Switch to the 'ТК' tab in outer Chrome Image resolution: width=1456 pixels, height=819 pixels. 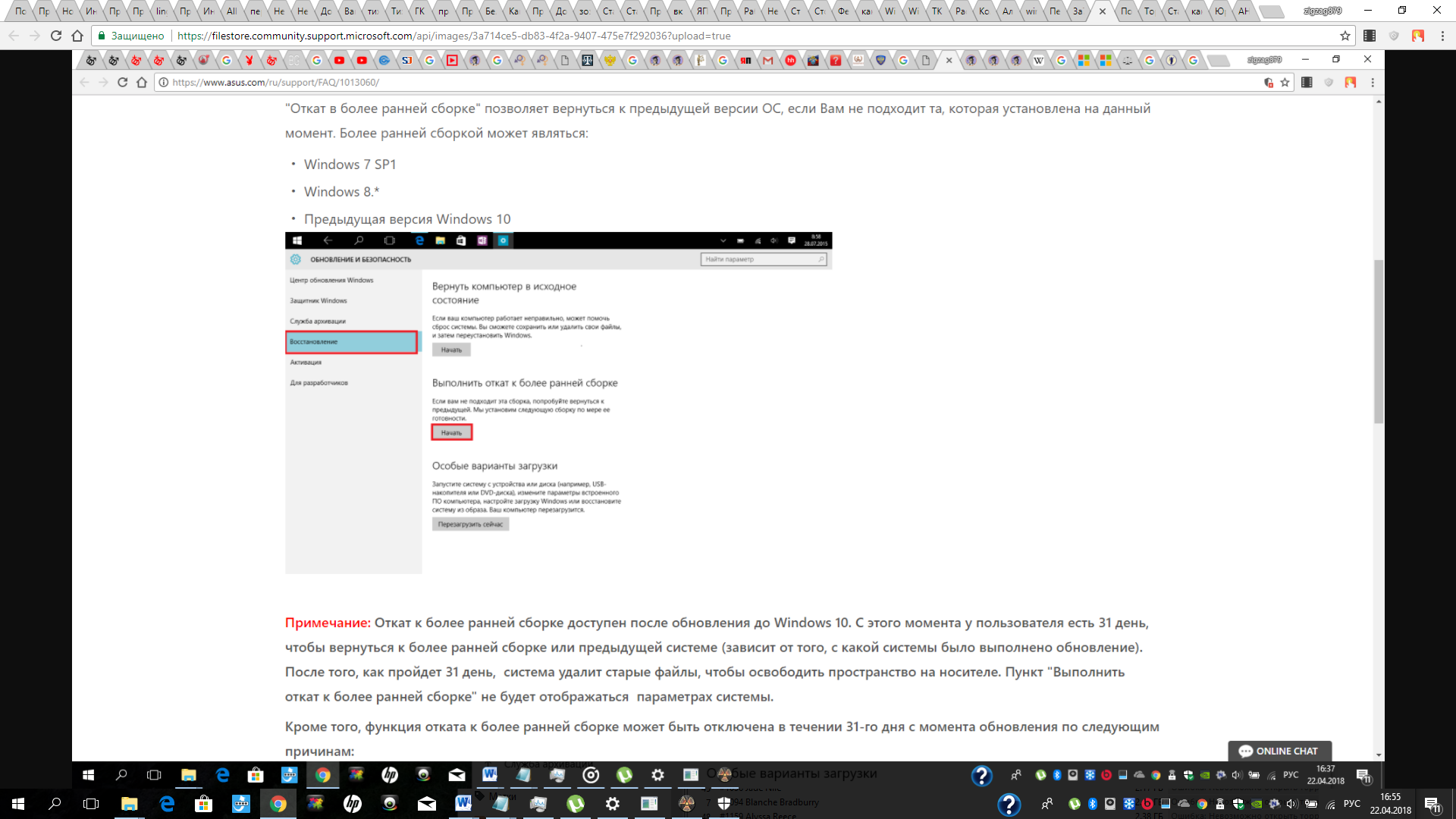(x=937, y=11)
